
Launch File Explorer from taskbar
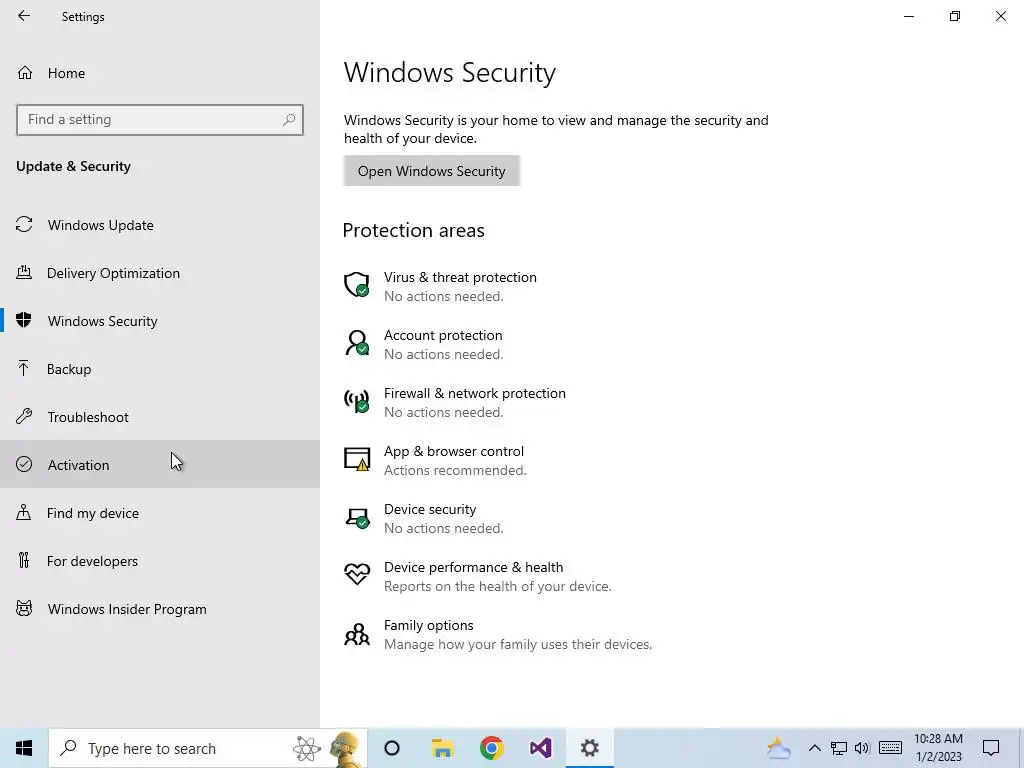pos(442,748)
